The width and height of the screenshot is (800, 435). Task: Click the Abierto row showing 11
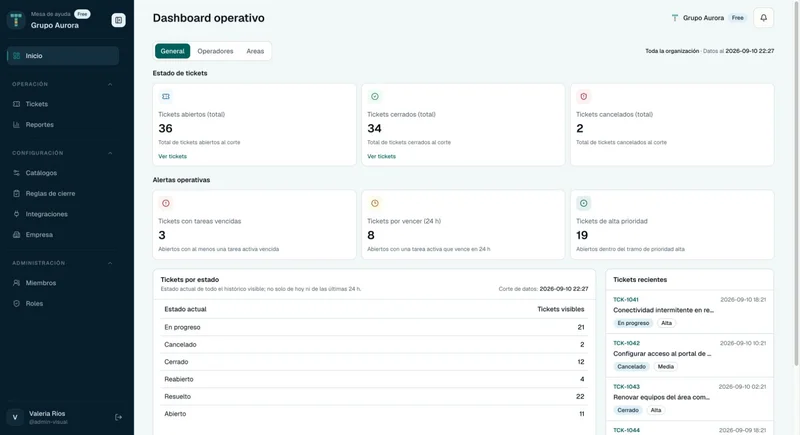point(374,414)
